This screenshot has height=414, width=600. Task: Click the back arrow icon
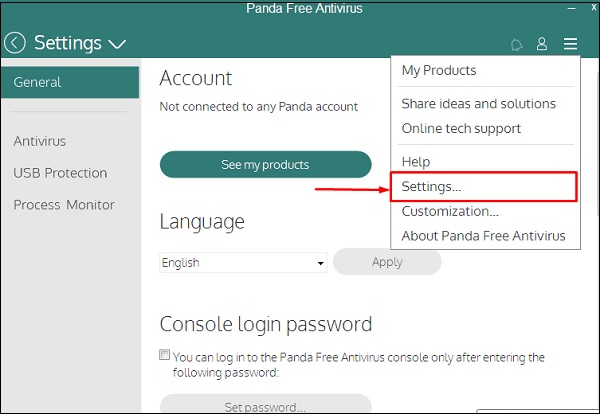click(x=15, y=43)
